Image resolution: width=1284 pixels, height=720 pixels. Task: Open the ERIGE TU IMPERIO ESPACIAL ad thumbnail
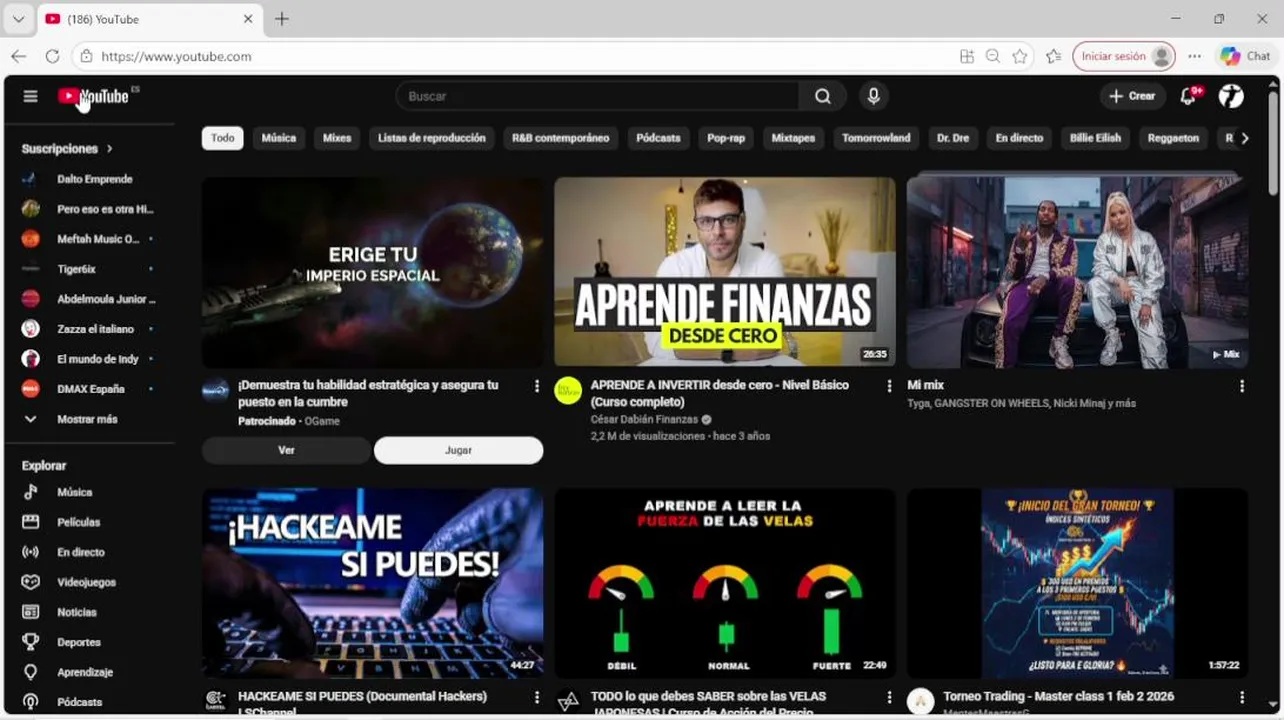(373, 272)
